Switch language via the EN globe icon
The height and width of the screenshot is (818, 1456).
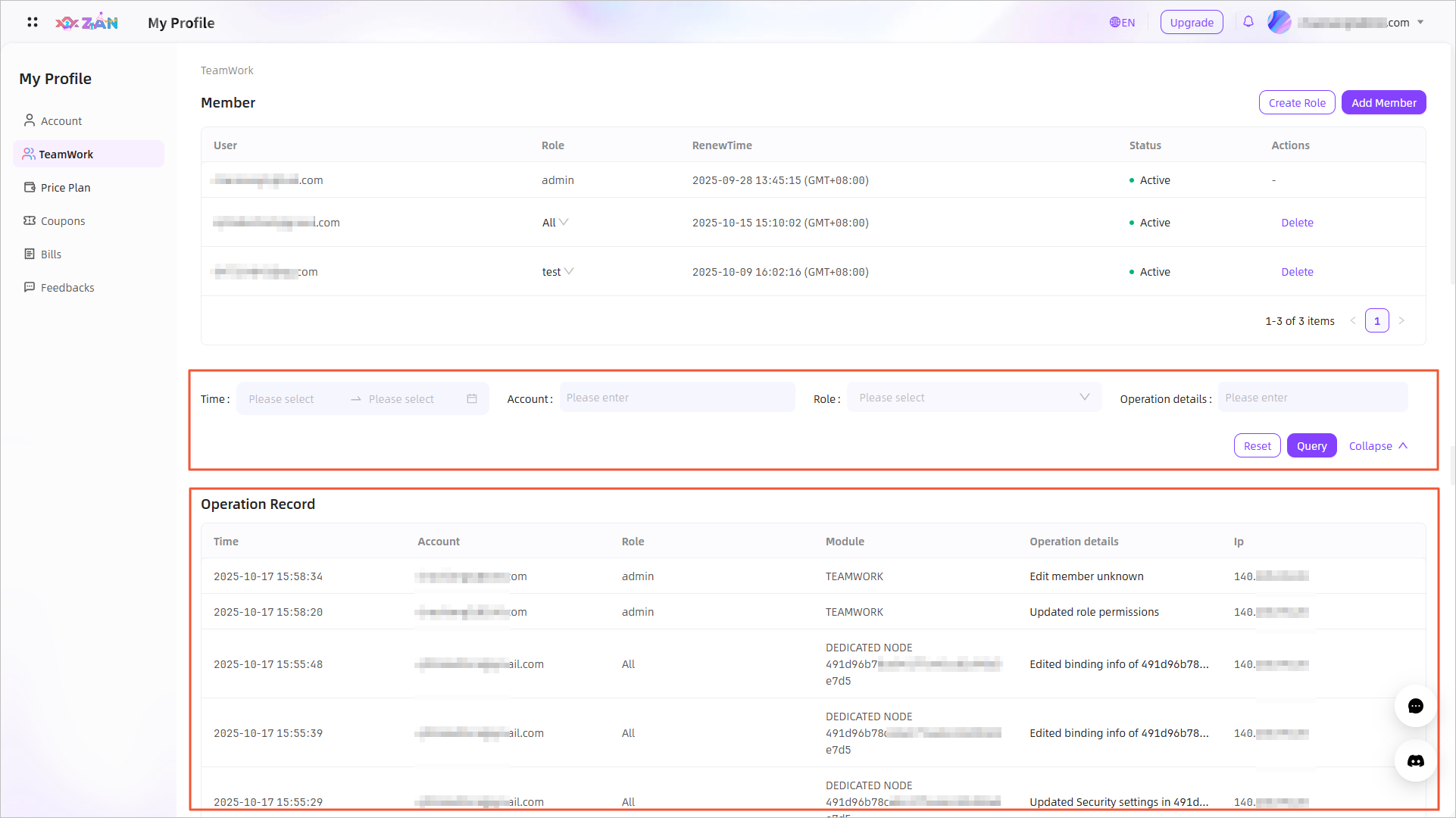1122,22
